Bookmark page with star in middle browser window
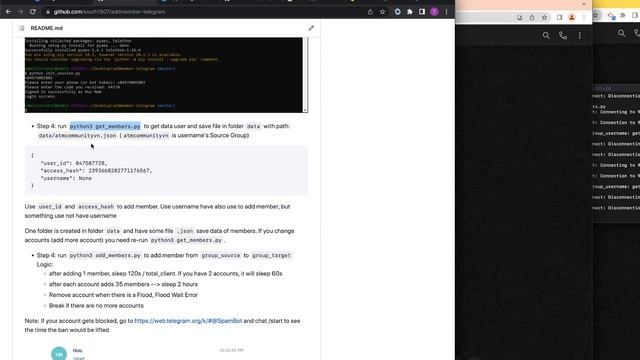This screenshot has height=360, width=640. point(544,18)
